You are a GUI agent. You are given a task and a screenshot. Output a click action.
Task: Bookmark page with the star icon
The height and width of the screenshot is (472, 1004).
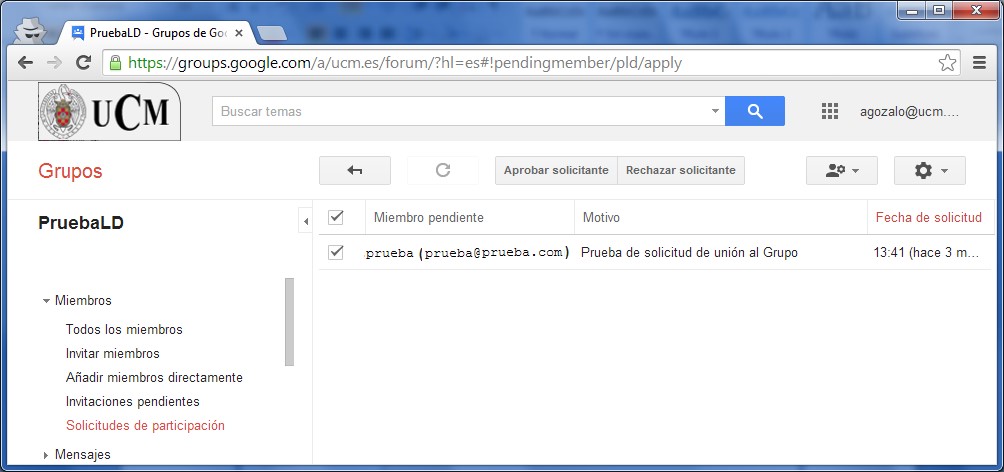pos(947,63)
